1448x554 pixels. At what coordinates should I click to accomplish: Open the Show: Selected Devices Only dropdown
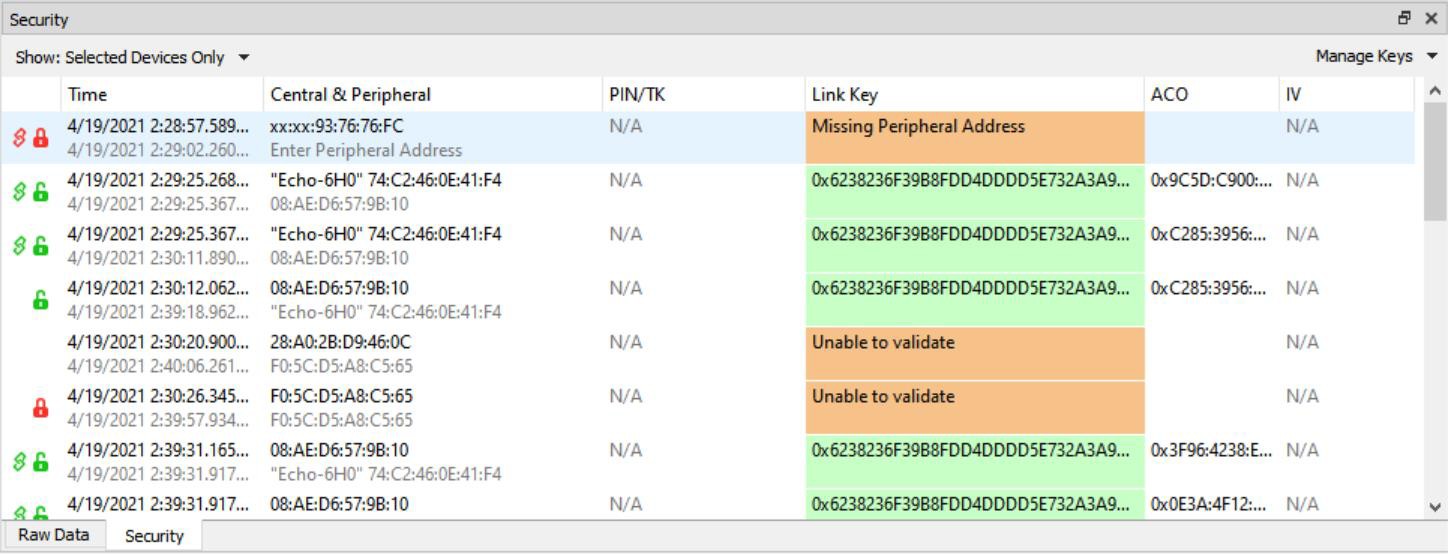(132, 58)
